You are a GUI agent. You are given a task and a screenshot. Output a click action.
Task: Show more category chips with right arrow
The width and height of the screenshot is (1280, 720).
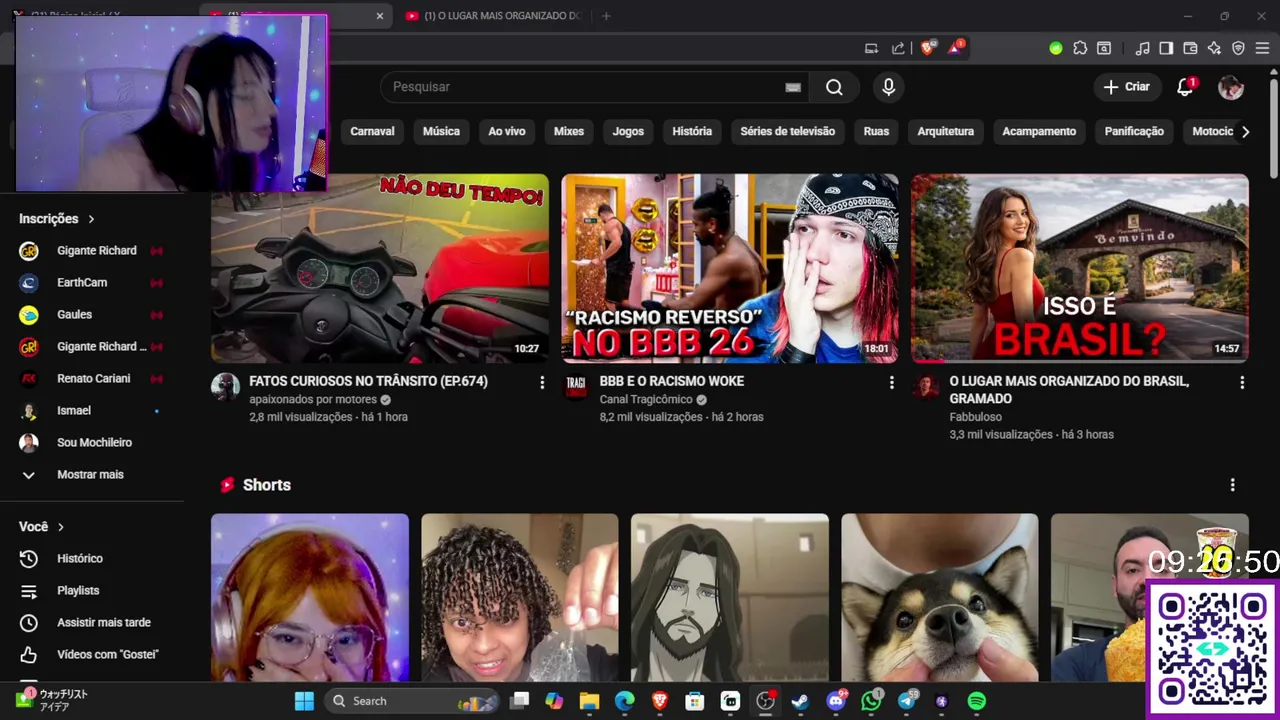1245,131
